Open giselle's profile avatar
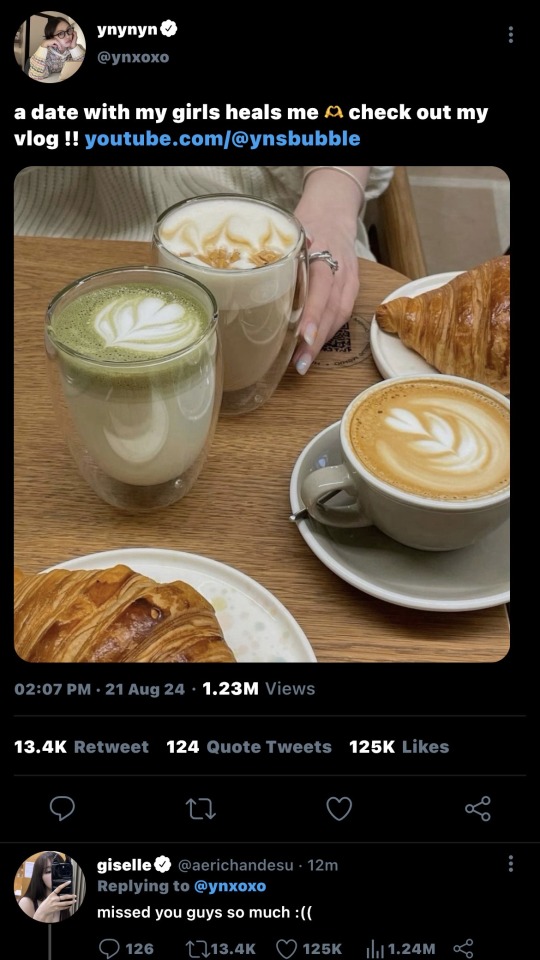 pos(50,887)
